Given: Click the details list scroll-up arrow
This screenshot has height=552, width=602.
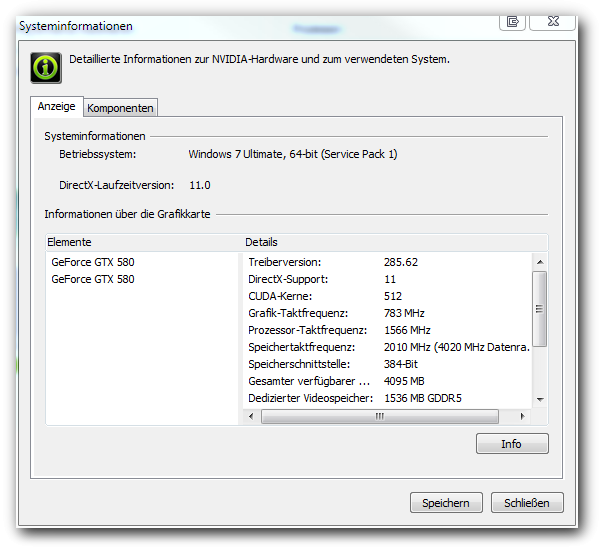Looking at the screenshot, I should [540, 262].
